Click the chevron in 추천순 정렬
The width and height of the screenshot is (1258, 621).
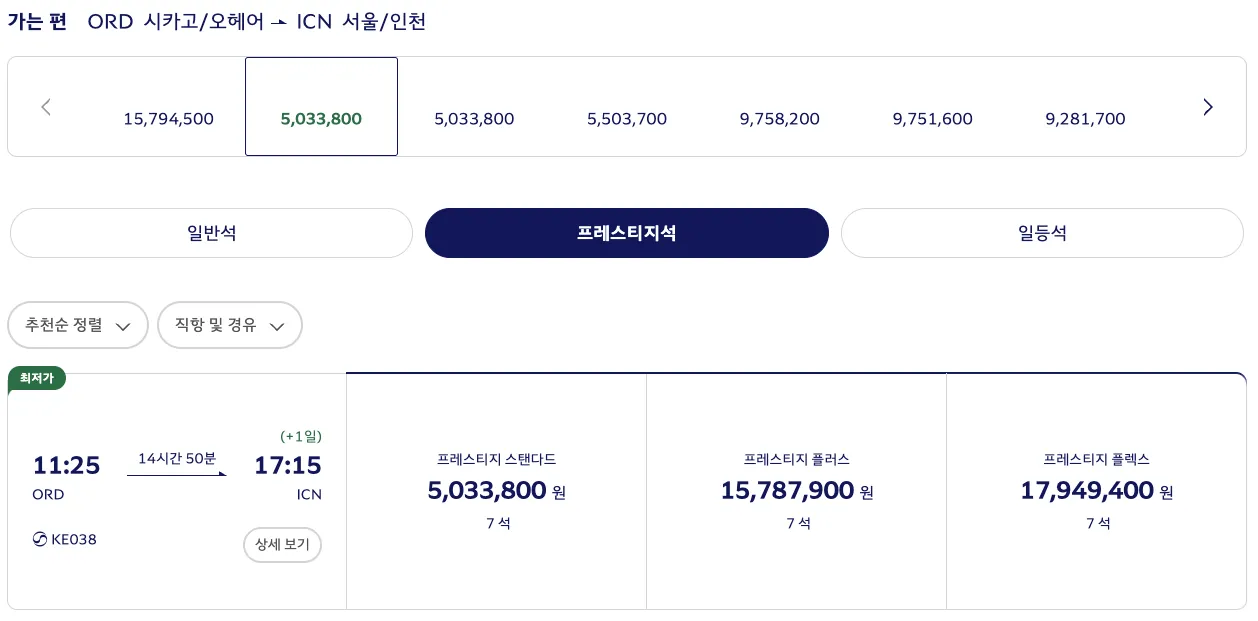[x=123, y=326]
